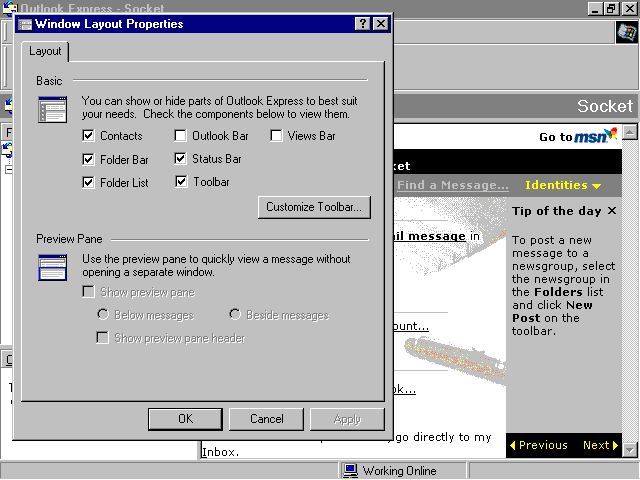Viewport: 640px width, 480px height.
Task: Click the disabled Apply button
Action: (347, 419)
